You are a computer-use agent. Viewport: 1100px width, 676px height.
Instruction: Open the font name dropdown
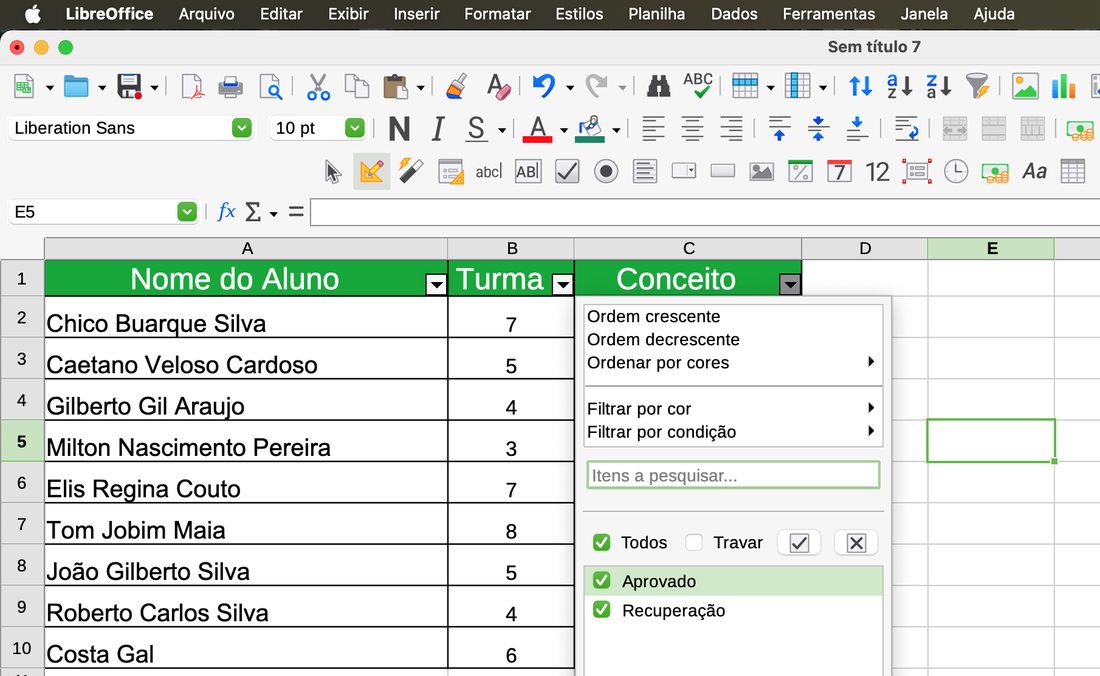tap(241, 128)
